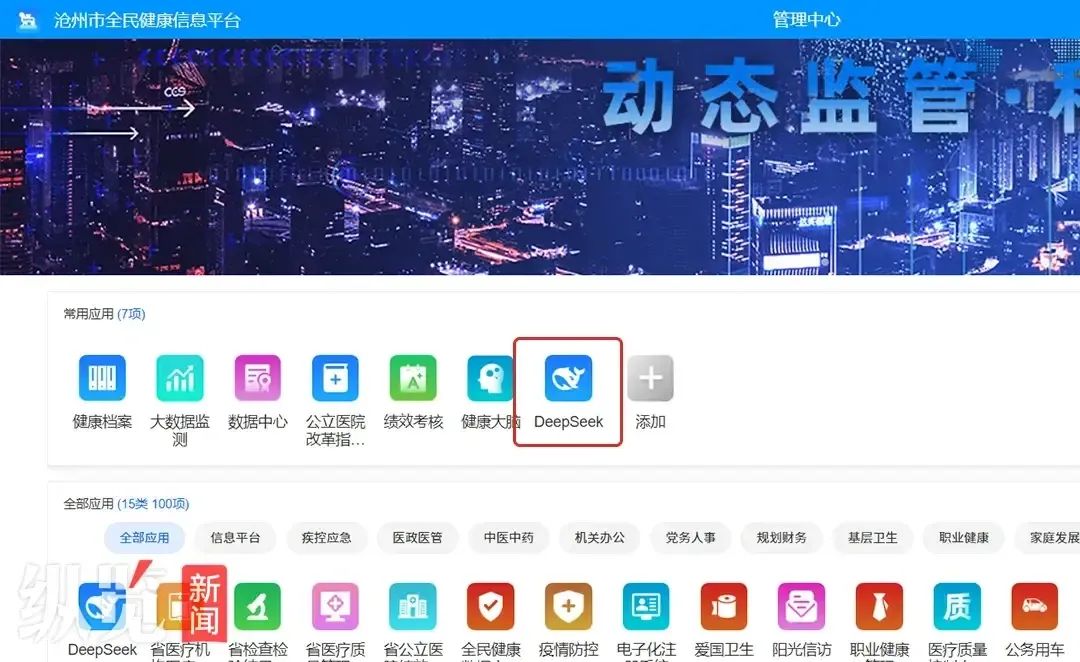
Task: Click the 添加 plus icon
Action: [650, 379]
